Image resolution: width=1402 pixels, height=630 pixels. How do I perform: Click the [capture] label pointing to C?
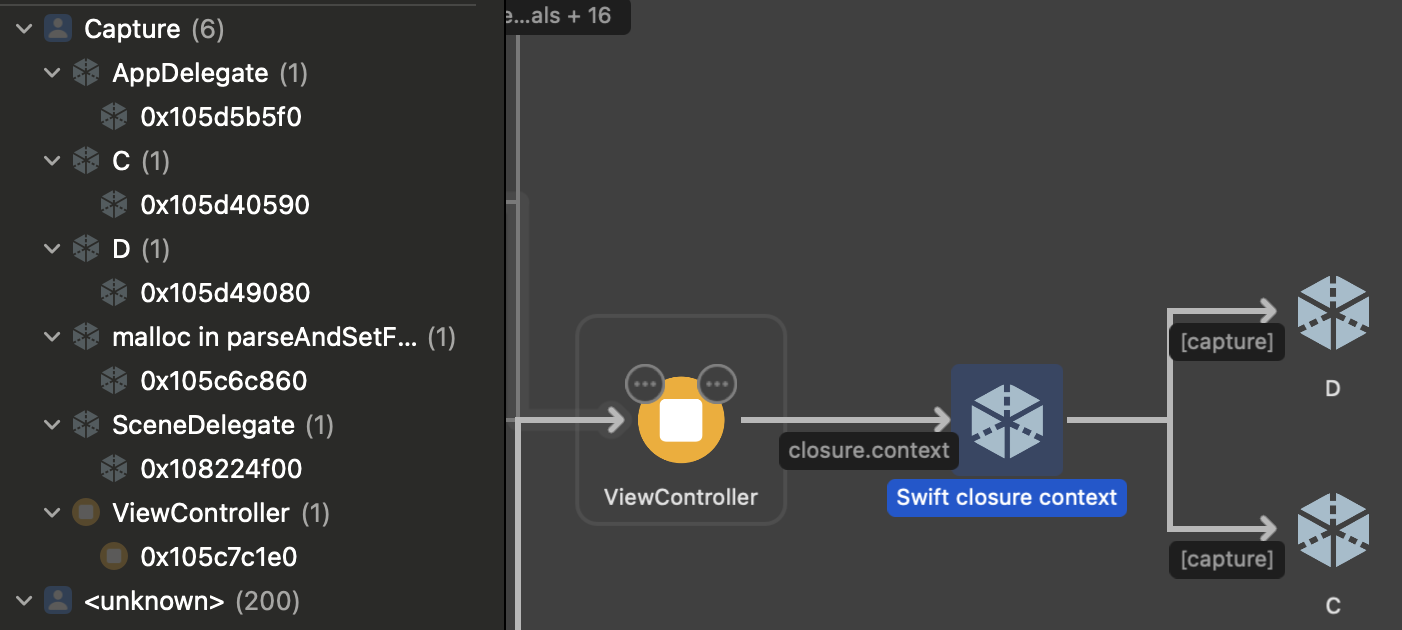[1226, 559]
